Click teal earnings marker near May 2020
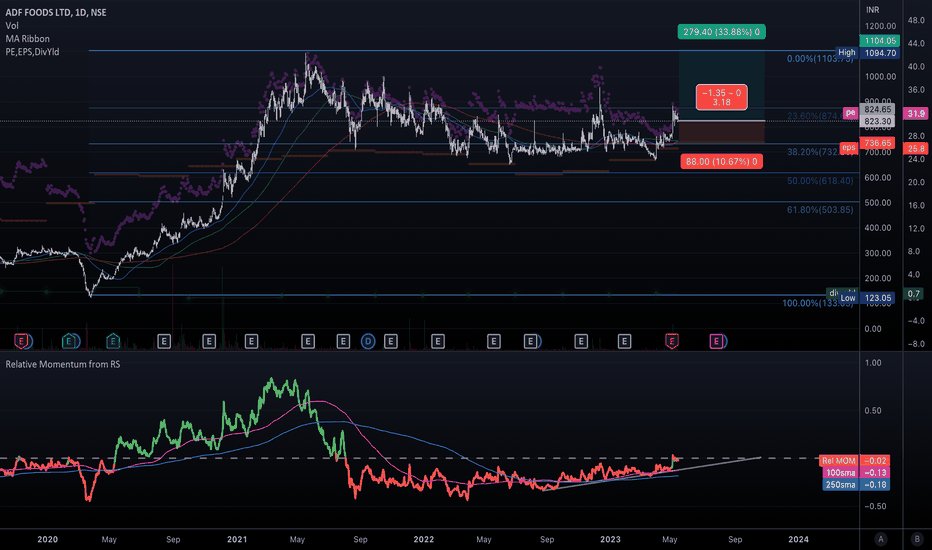This screenshot has height=550, width=932. coord(113,341)
